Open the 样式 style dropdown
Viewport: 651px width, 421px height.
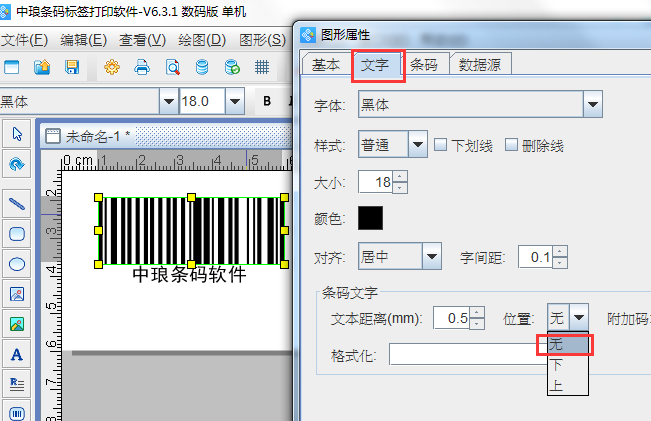(418, 145)
